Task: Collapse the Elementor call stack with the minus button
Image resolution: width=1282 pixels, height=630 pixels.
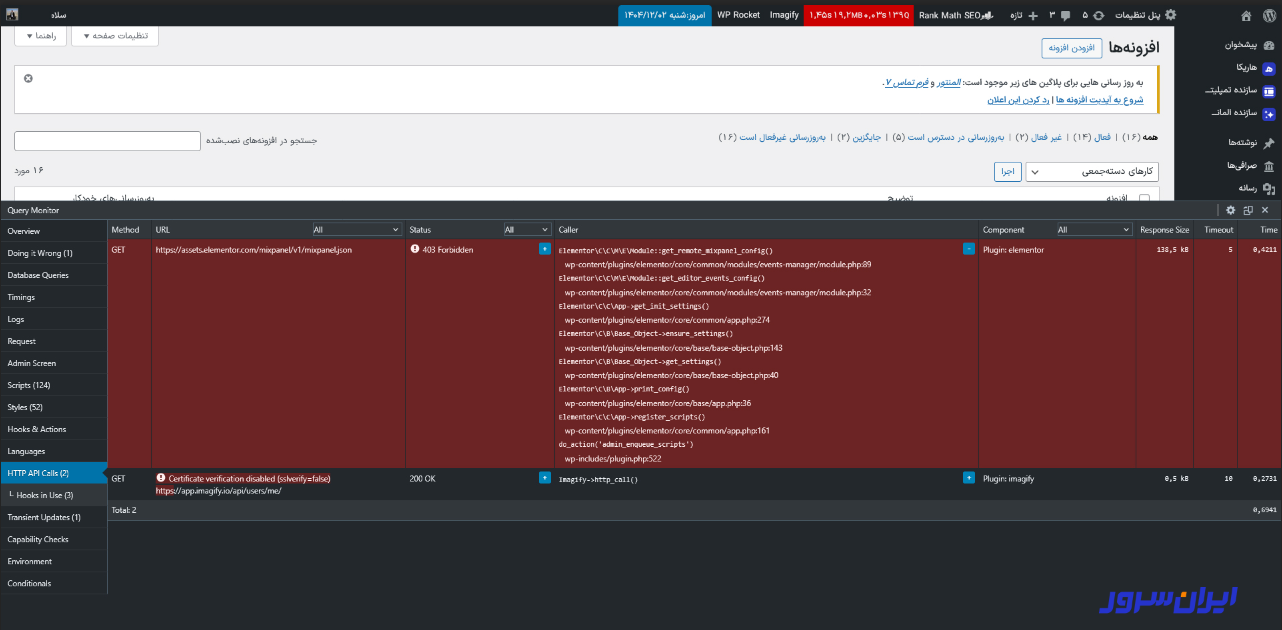Action: [x=968, y=249]
